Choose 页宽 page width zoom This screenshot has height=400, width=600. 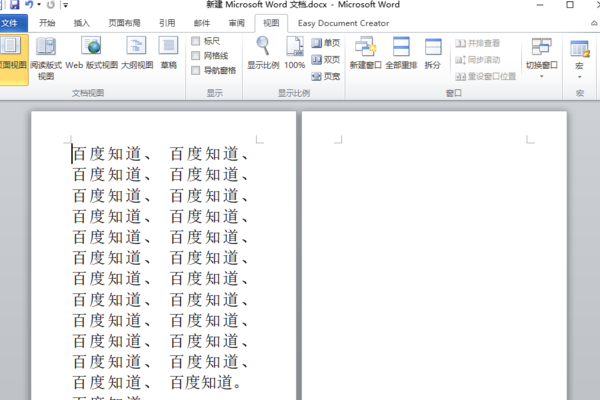click(x=325, y=77)
